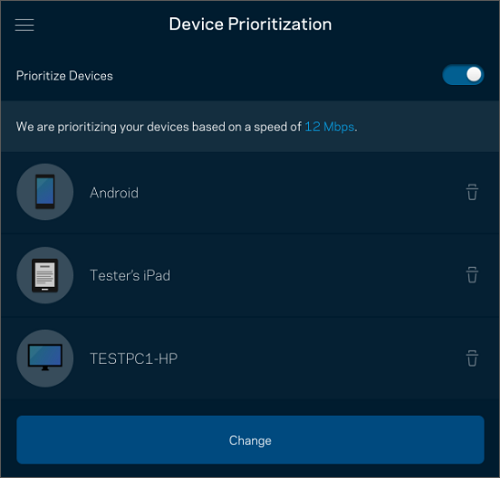
Task: Select the Android device name
Action: [114, 193]
